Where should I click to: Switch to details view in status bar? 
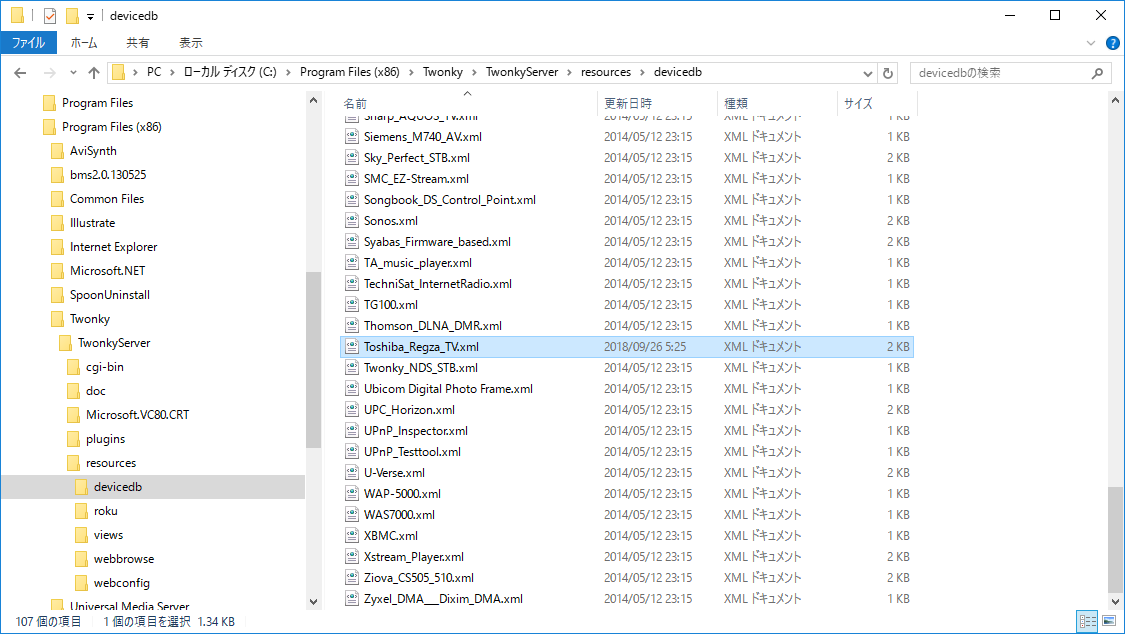click(x=1088, y=621)
